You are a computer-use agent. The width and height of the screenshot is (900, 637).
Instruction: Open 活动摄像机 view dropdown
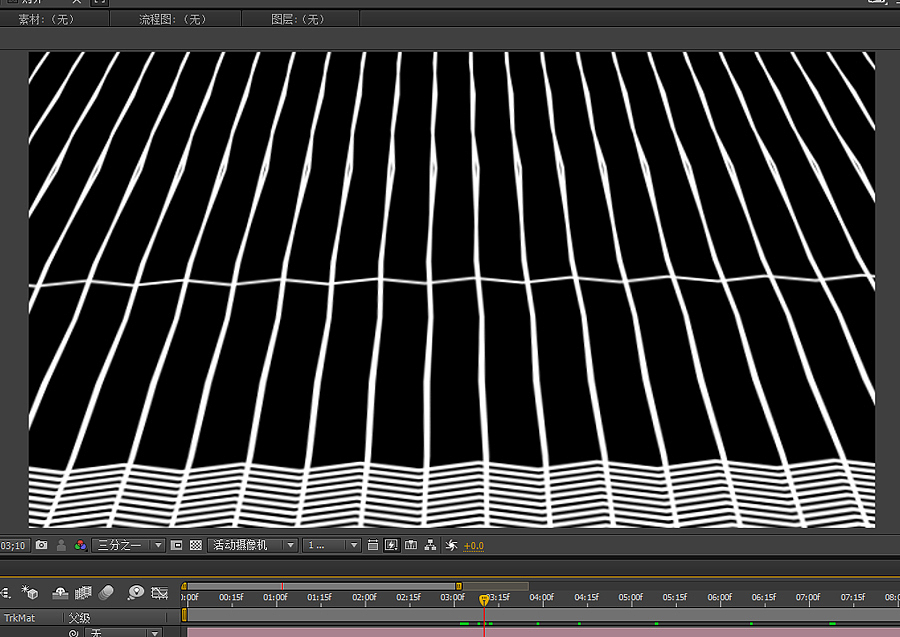click(x=253, y=545)
